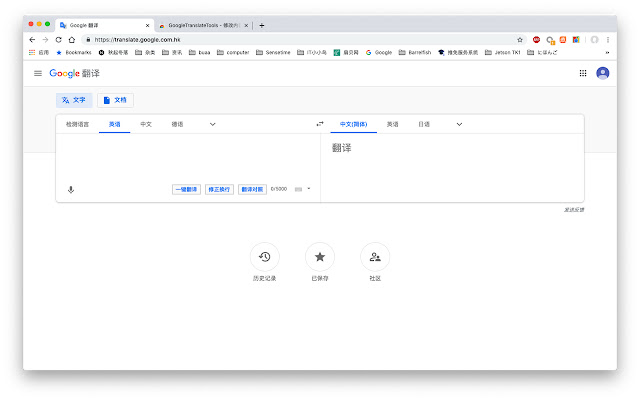Click the 翻译对照 button
The height and width of the screenshot is (400, 640).
252,189
